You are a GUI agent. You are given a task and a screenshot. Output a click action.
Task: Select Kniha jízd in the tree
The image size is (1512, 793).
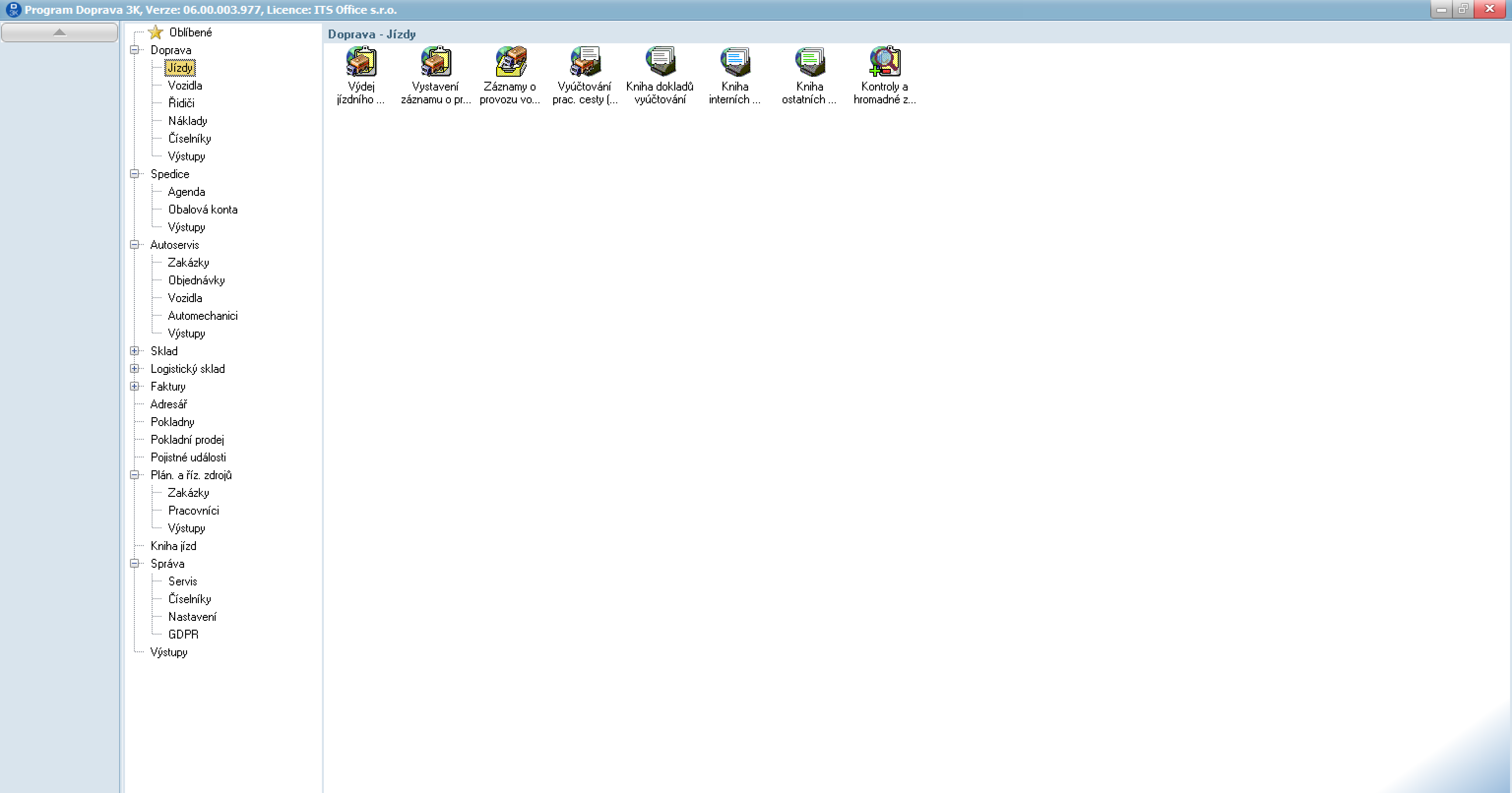[173, 546]
